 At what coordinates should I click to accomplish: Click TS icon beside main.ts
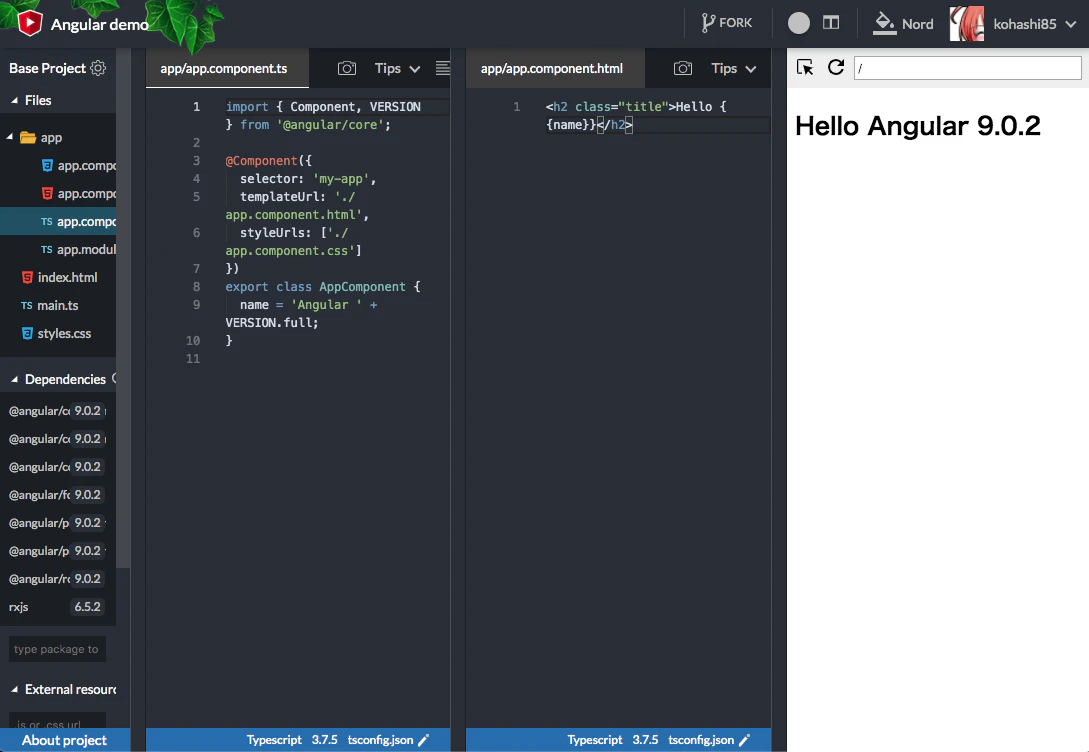[26, 306]
